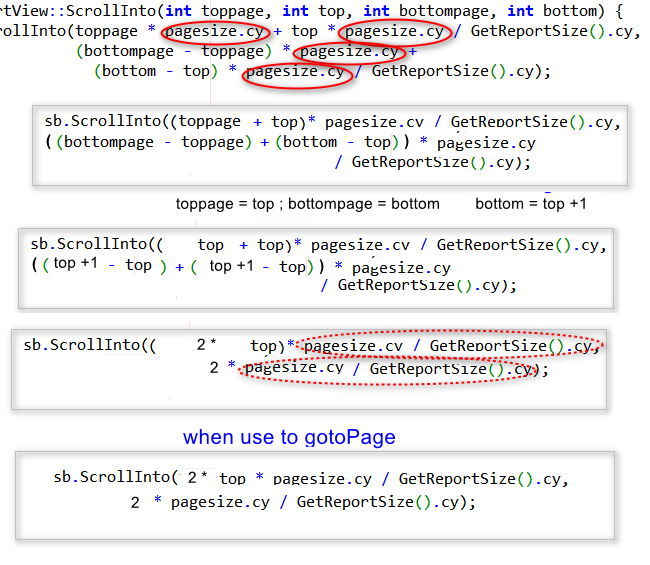Click '2* top' in the last code box
Viewport: 650px width, 565px height.
pyautogui.click(x=216, y=478)
